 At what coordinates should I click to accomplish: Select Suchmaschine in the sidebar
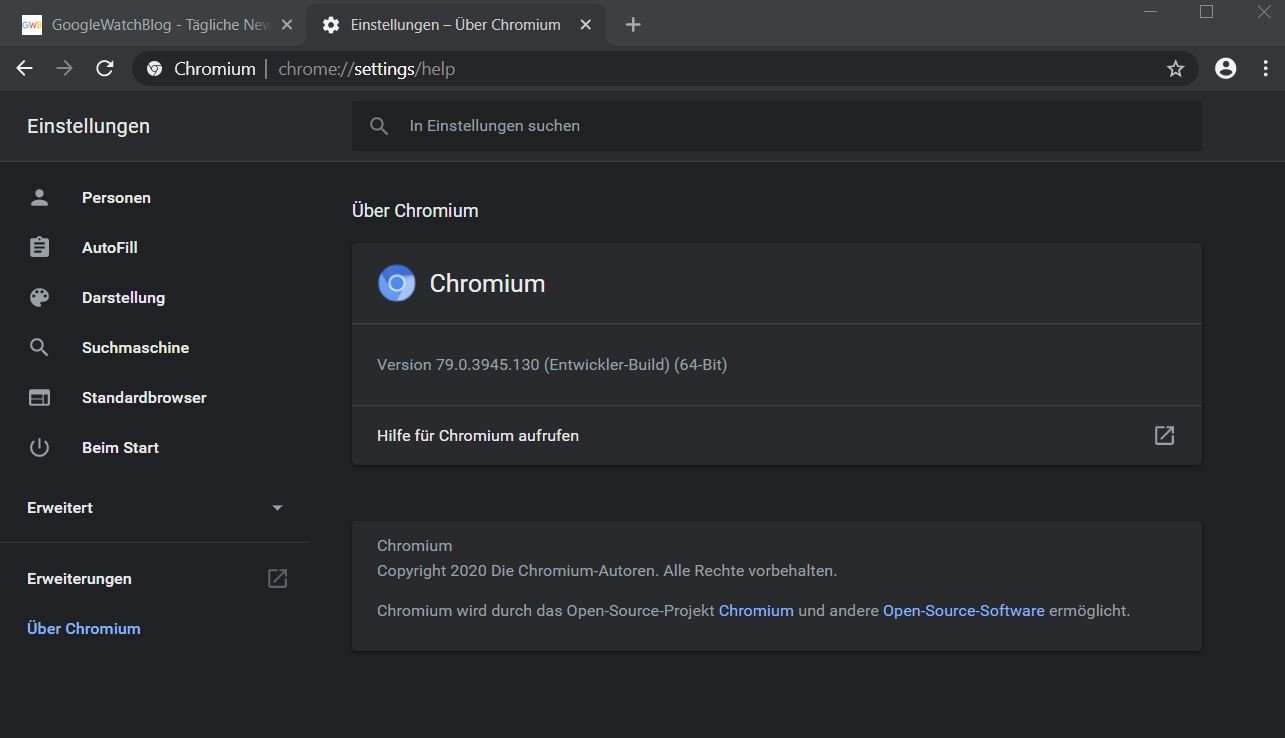(x=135, y=348)
